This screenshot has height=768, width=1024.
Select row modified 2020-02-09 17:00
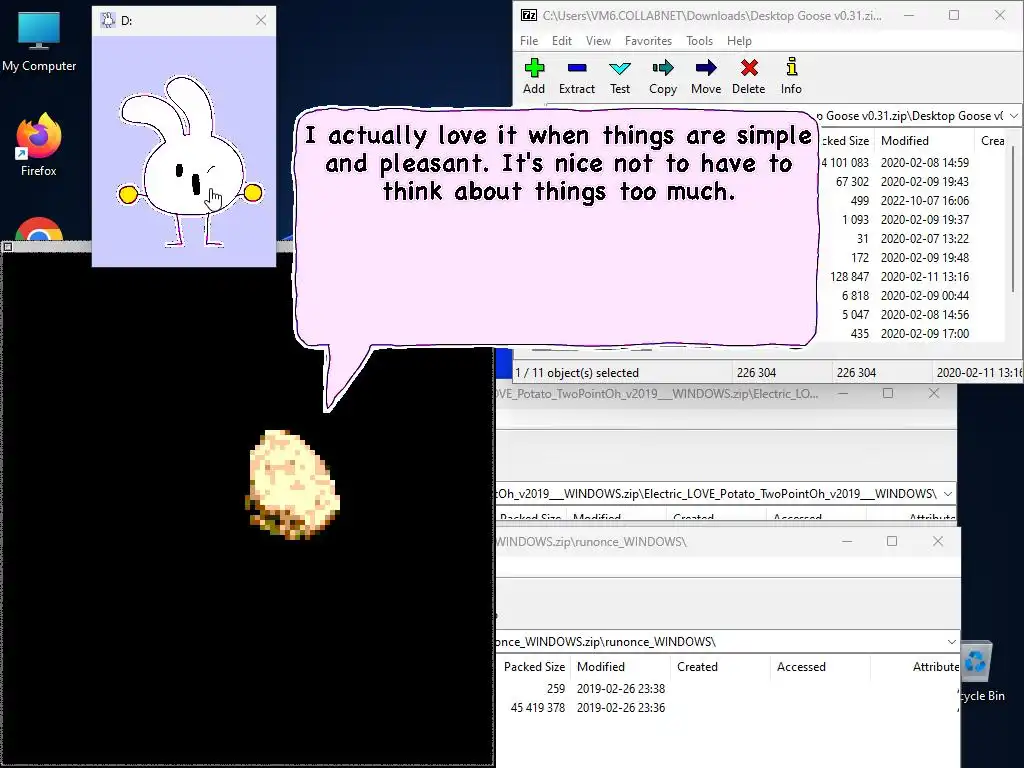(911, 334)
